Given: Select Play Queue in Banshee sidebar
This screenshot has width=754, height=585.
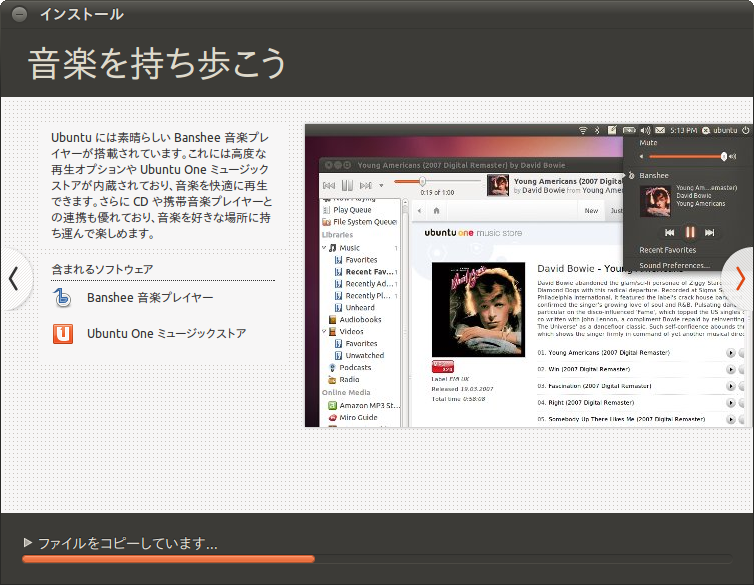Looking at the screenshot, I should click(352, 210).
